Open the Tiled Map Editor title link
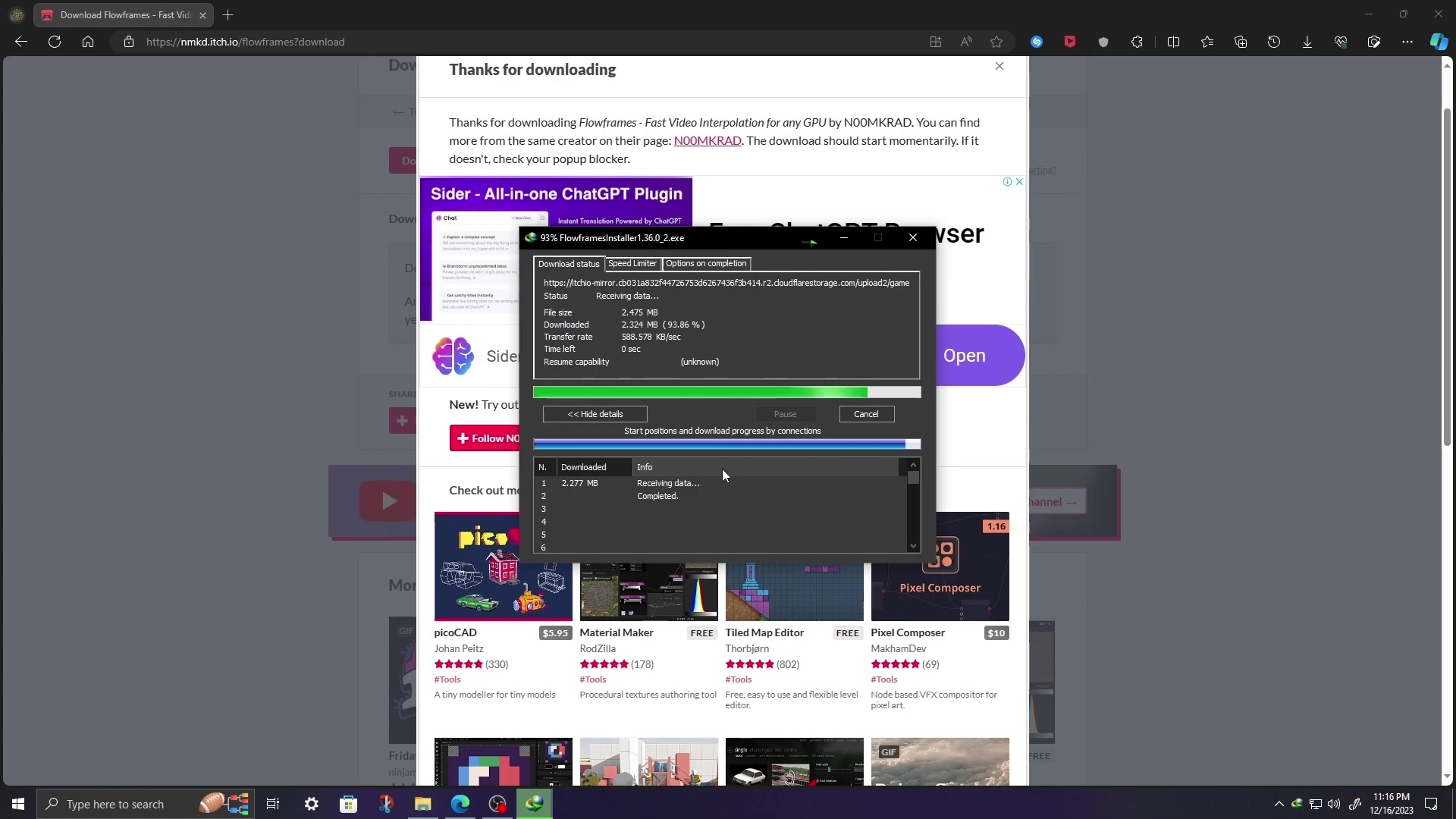The image size is (1456, 819). [764, 632]
